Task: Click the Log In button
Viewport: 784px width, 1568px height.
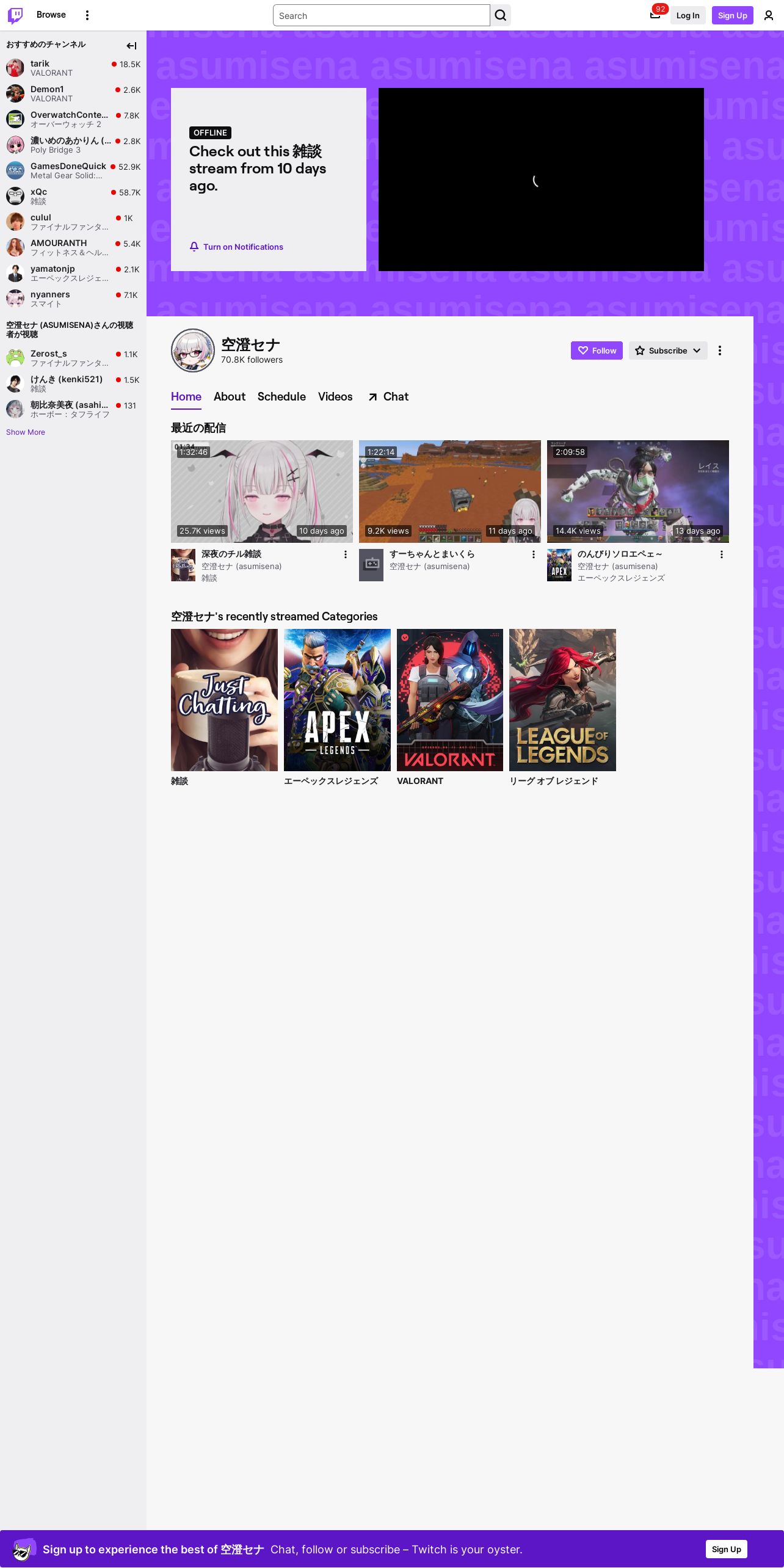Action: point(688,15)
